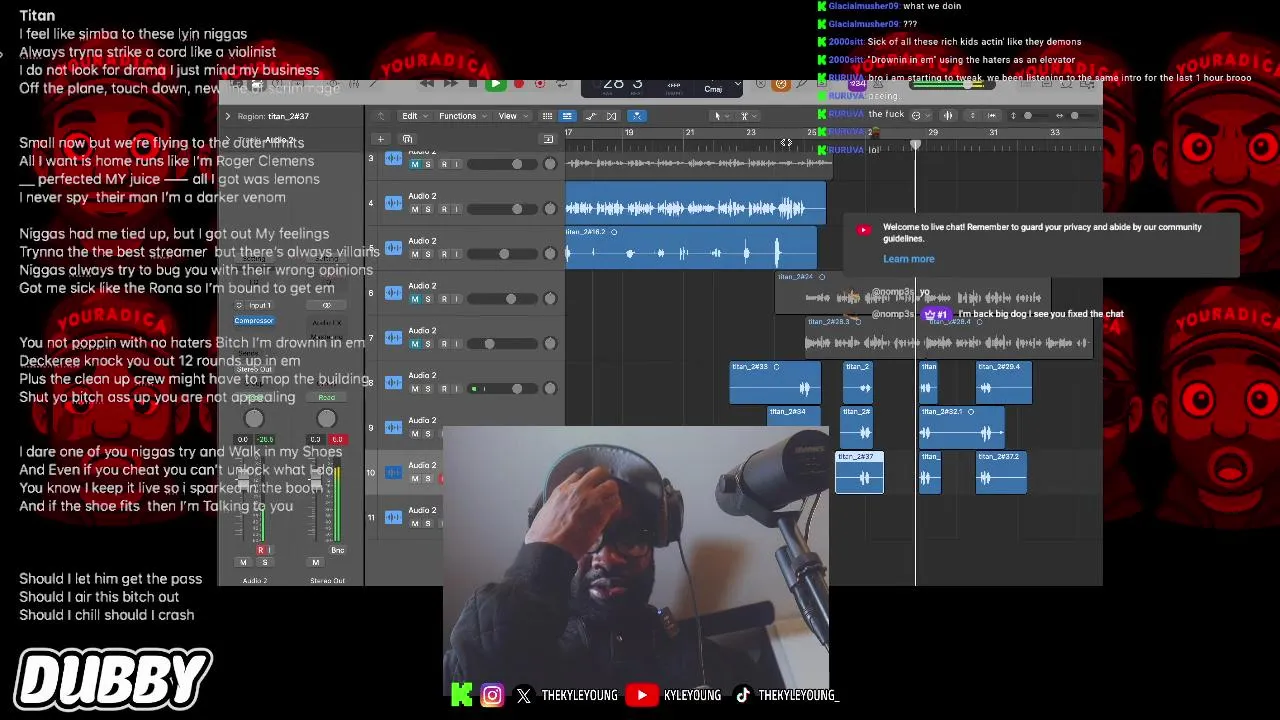Click track 4 waveform icon
Viewport: 1280px width, 720px height.
tap(394, 203)
